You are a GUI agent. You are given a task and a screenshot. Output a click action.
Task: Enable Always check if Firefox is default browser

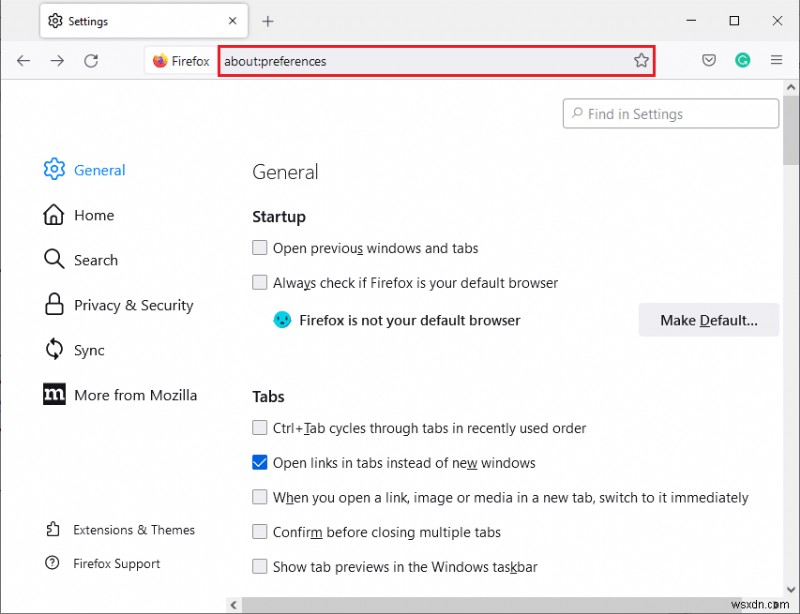[x=260, y=282]
